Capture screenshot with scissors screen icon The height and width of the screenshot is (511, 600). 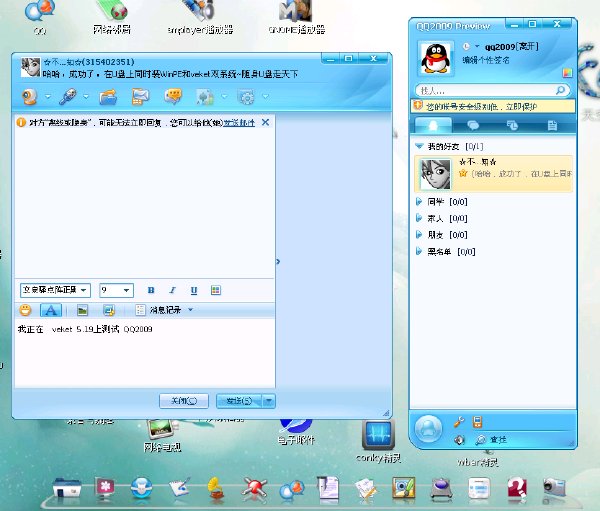pyautogui.click(x=109, y=310)
